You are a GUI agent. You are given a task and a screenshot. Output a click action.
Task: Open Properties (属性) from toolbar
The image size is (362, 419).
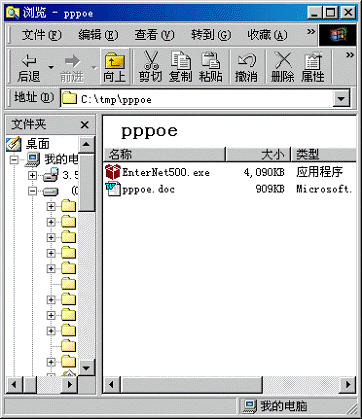coord(313,67)
